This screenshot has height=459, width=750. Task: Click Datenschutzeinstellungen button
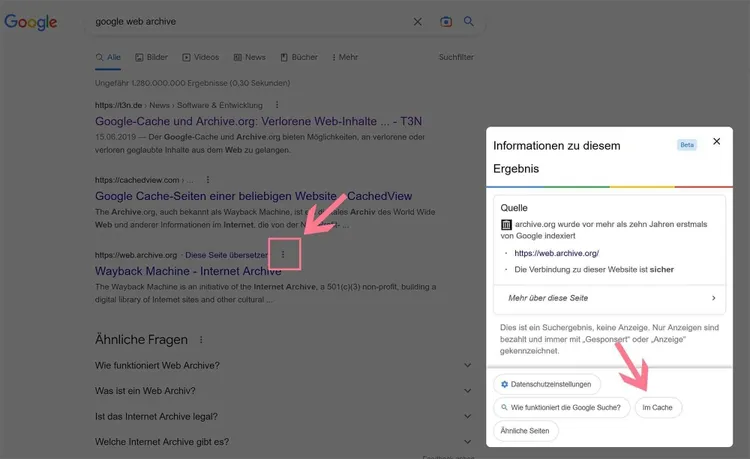(x=547, y=384)
